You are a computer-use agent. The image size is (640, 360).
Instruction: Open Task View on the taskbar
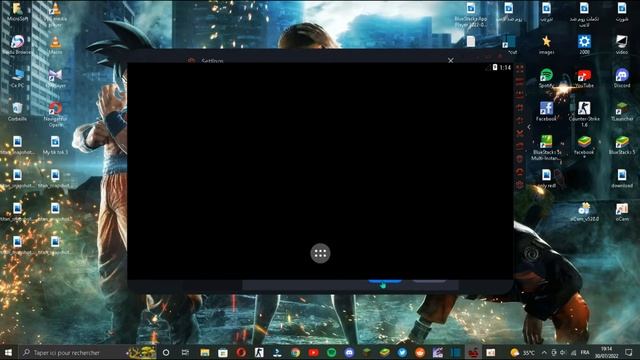(185, 352)
